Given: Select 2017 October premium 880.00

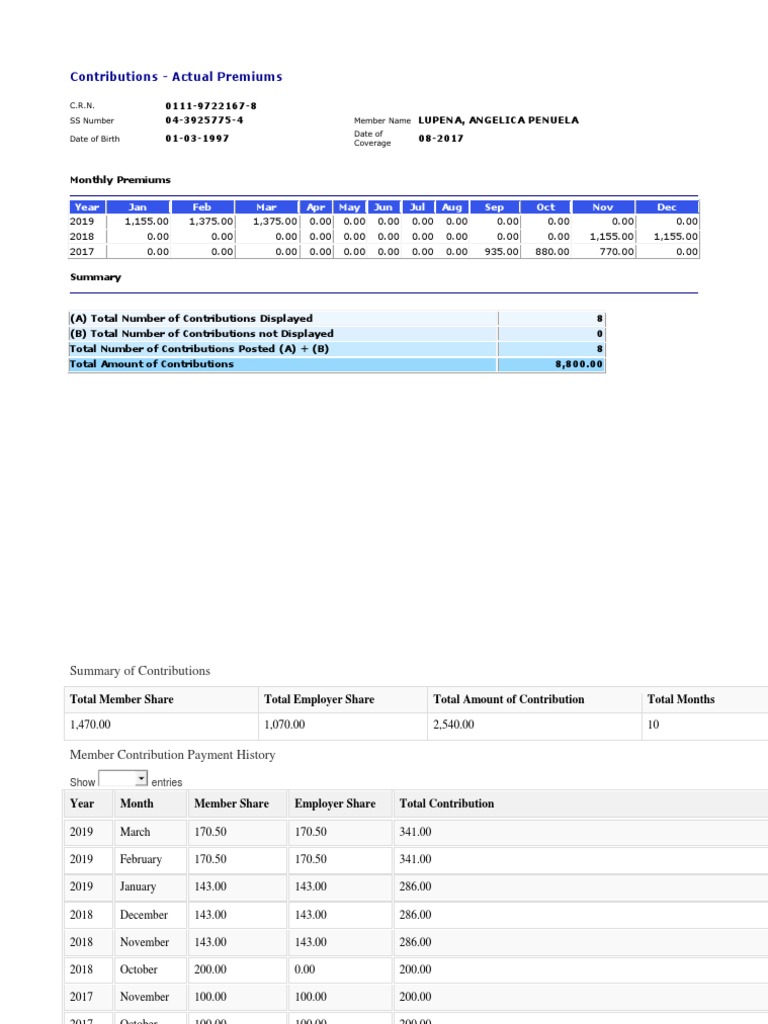Looking at the screenshot, I should (552, 251).
